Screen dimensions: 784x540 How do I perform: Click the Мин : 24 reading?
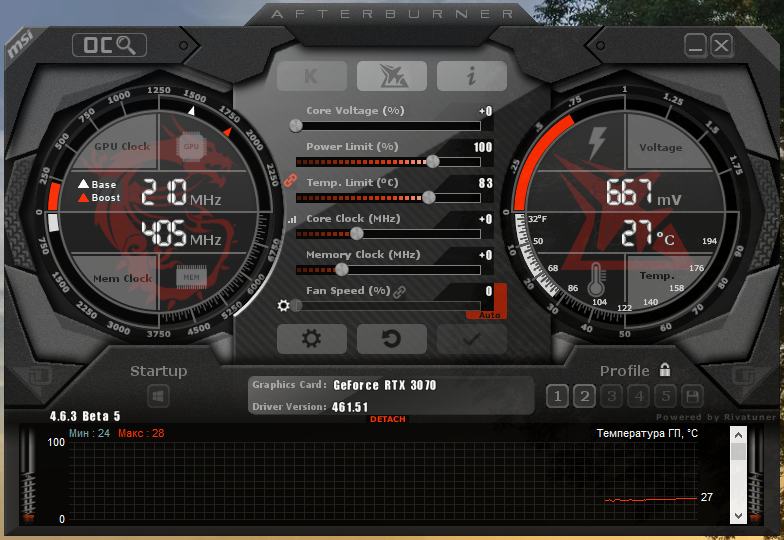pyautogui.click(x=90, y=433)
